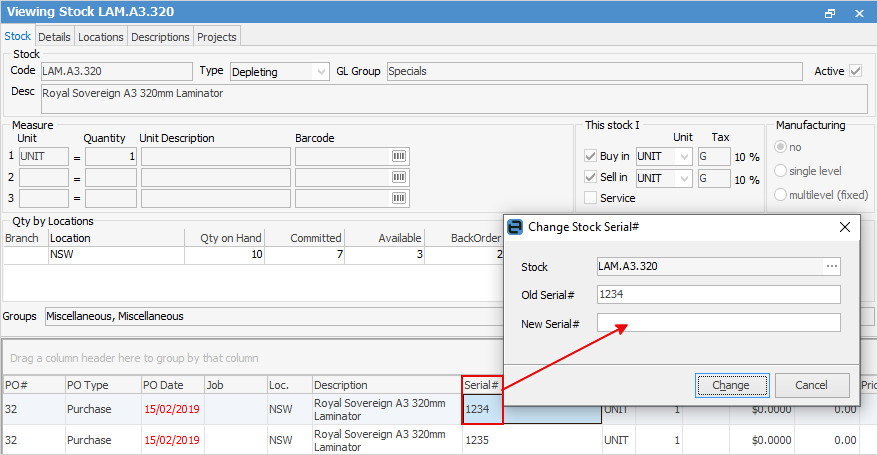This screenshot has height=455, width=878.
Task: Enable the Service checkbox
Action: click(x=591, y=198)
